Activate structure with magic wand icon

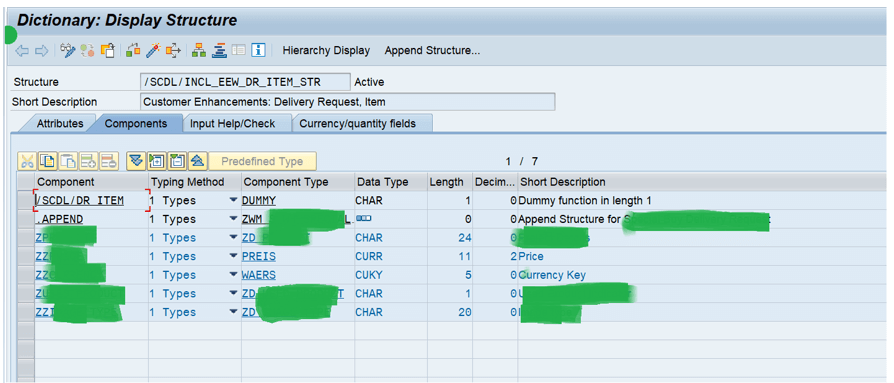pyautogui.click(x=153, y=51)
